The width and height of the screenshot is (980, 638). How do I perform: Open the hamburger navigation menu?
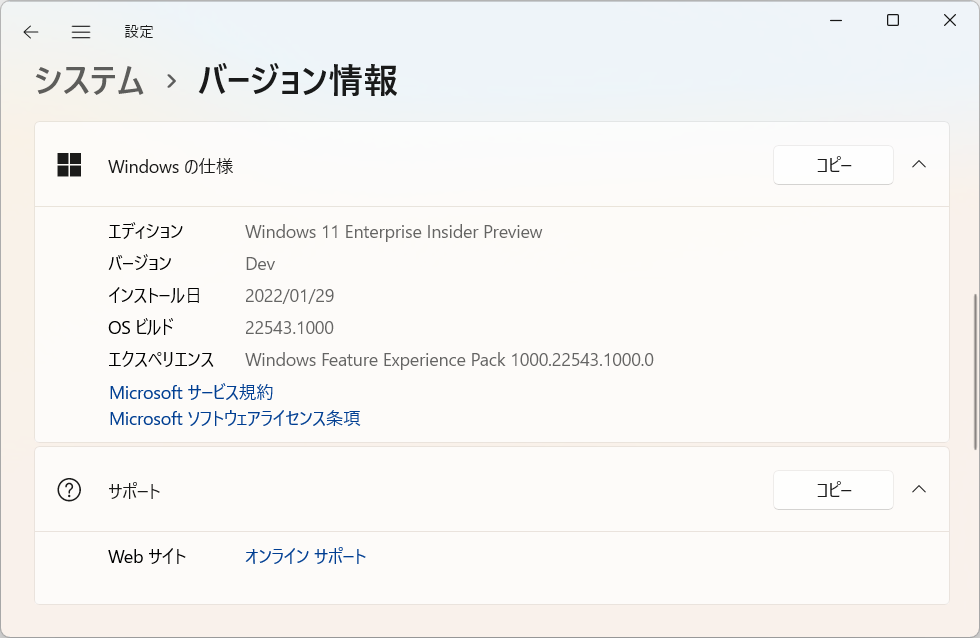(81, 32)
